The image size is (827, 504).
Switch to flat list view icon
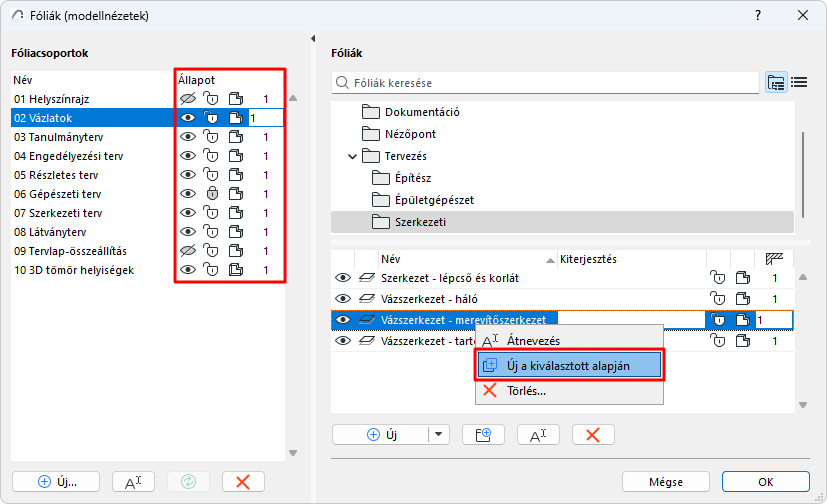[799, 83]
